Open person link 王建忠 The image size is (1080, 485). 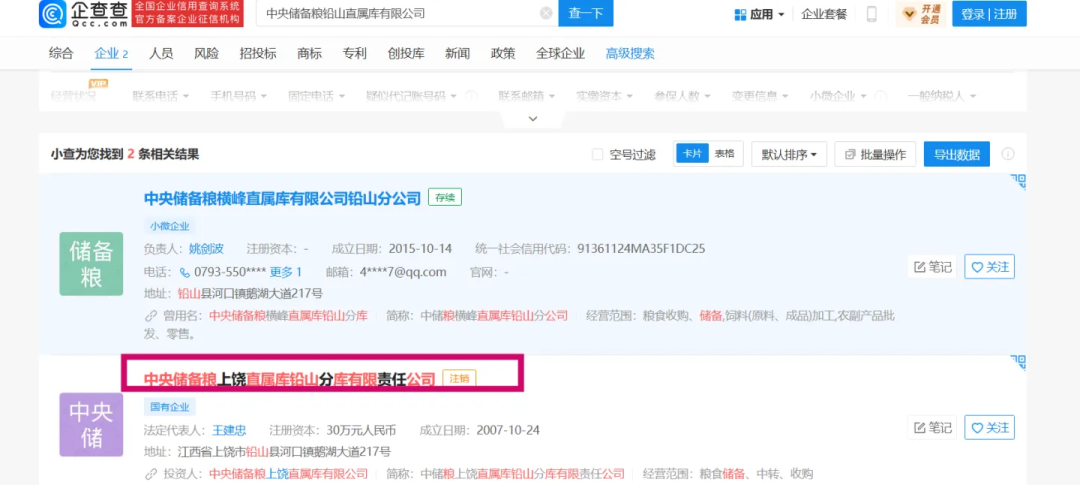(229, 431)
